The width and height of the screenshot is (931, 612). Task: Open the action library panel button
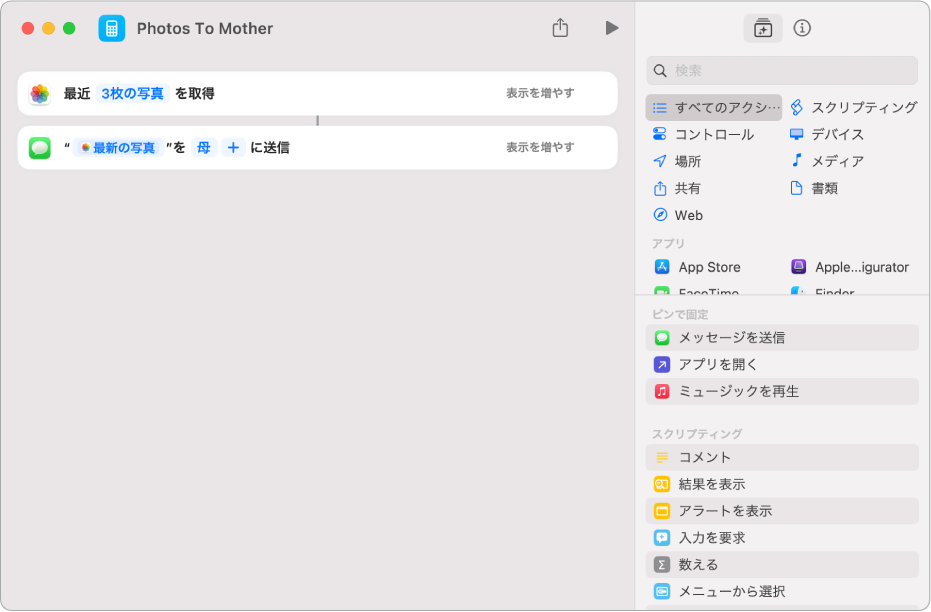pyautogui.click(x=762, y=28)
